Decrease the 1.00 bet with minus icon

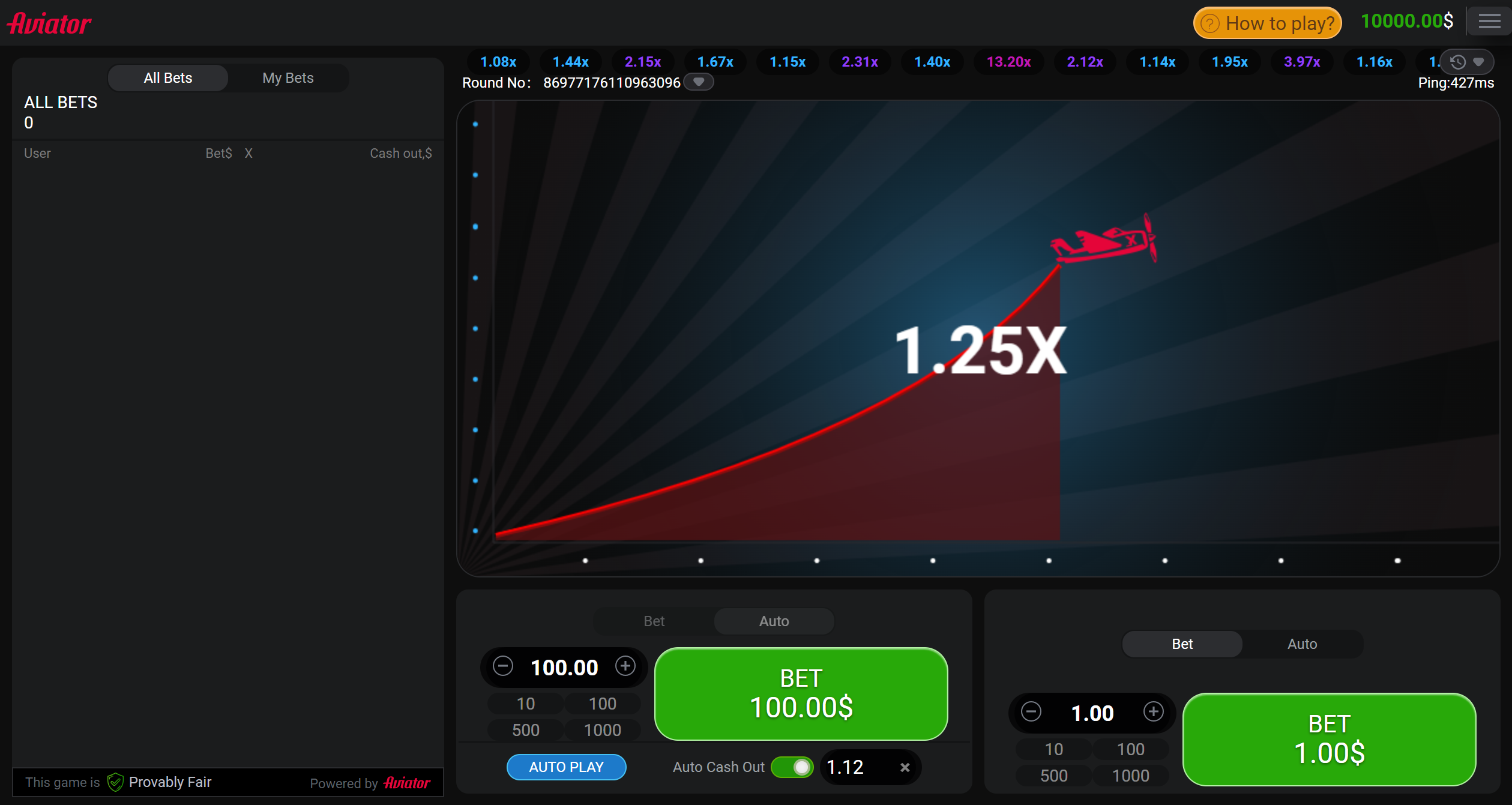point(1031,712)
